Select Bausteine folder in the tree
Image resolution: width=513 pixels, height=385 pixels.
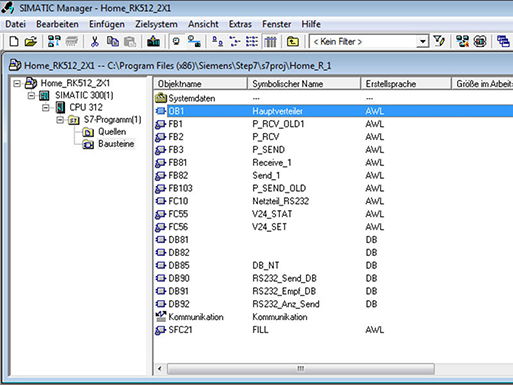(x=116, y=144)
